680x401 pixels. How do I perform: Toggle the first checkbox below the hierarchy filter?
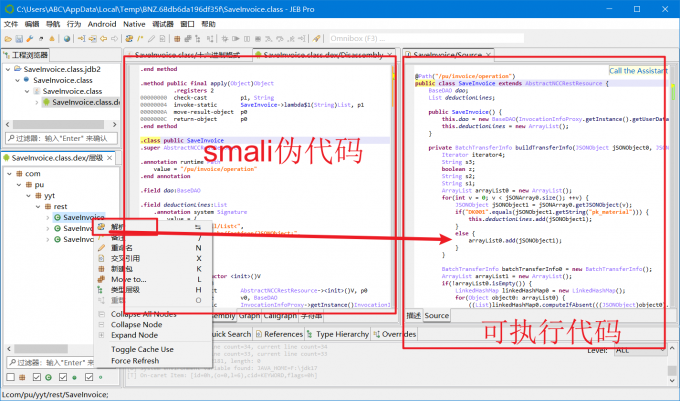(x=9, y=377)
